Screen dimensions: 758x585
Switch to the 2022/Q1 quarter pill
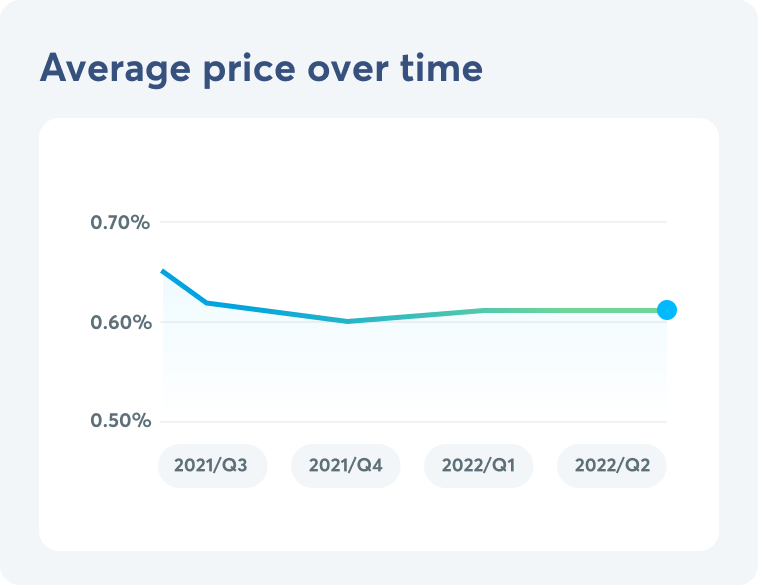click(479, 466)
